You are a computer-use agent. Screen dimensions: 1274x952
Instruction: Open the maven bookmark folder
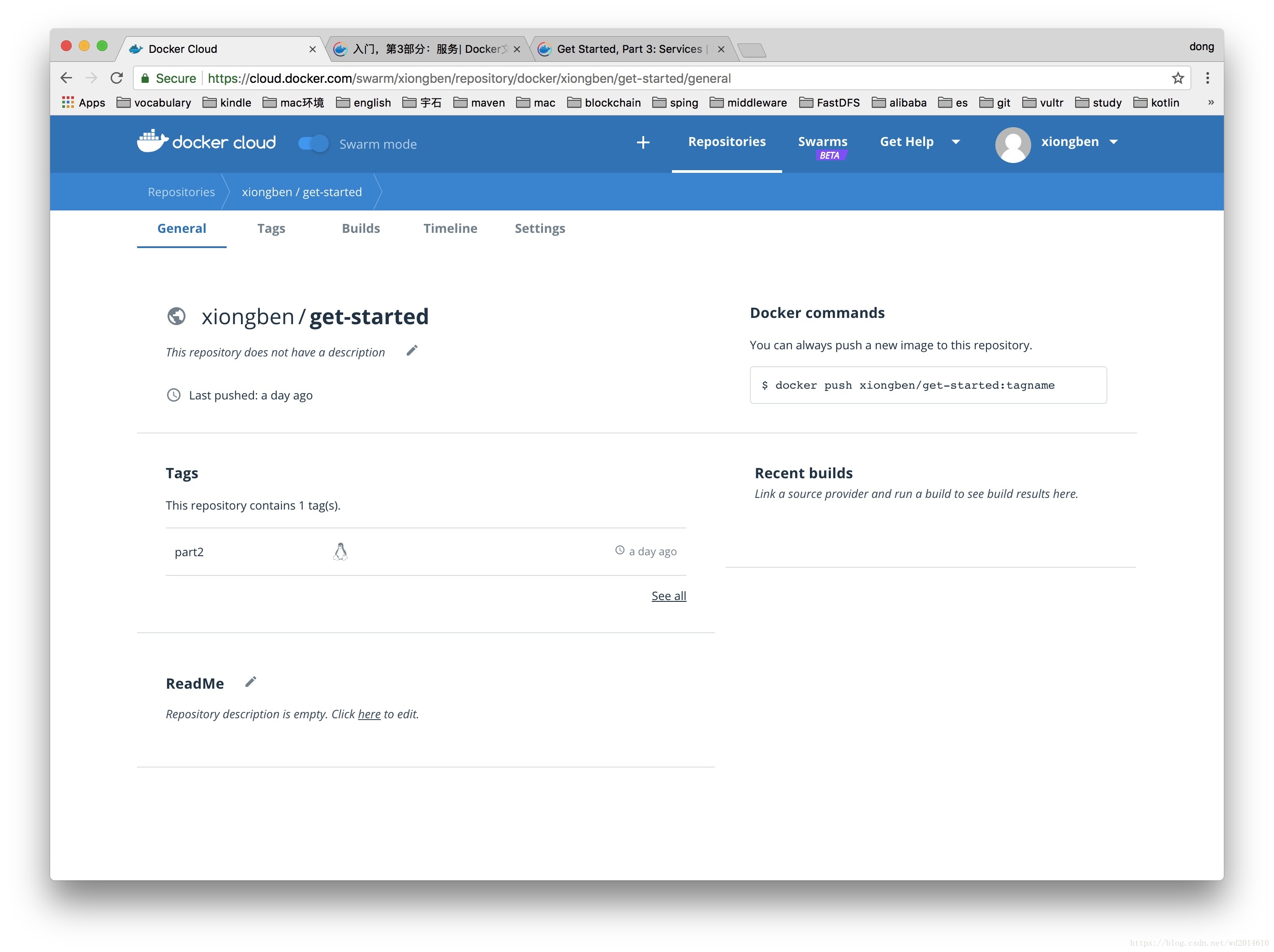coord(478,103)
